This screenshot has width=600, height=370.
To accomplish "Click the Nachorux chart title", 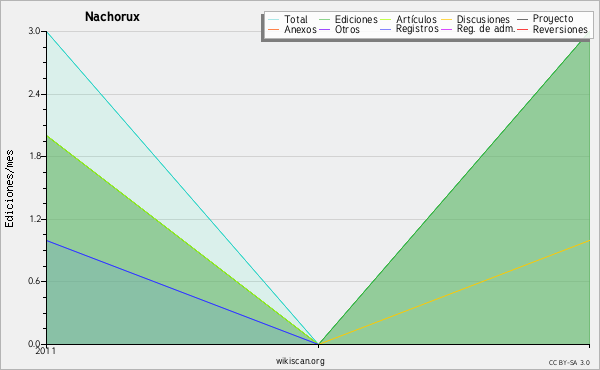I will tap(112, 17).
